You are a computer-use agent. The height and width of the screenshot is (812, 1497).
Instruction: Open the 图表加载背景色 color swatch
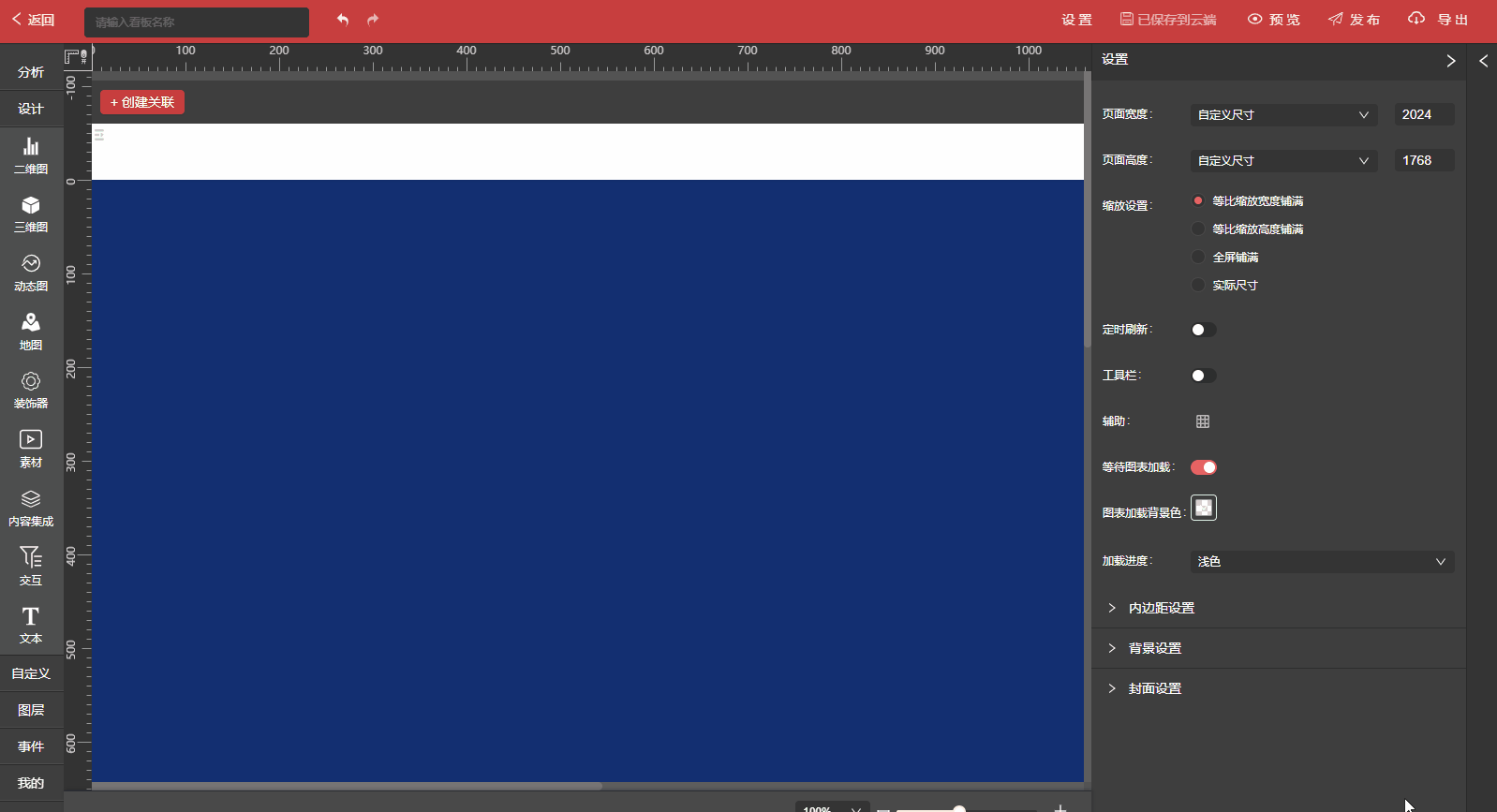[1203, 508]
